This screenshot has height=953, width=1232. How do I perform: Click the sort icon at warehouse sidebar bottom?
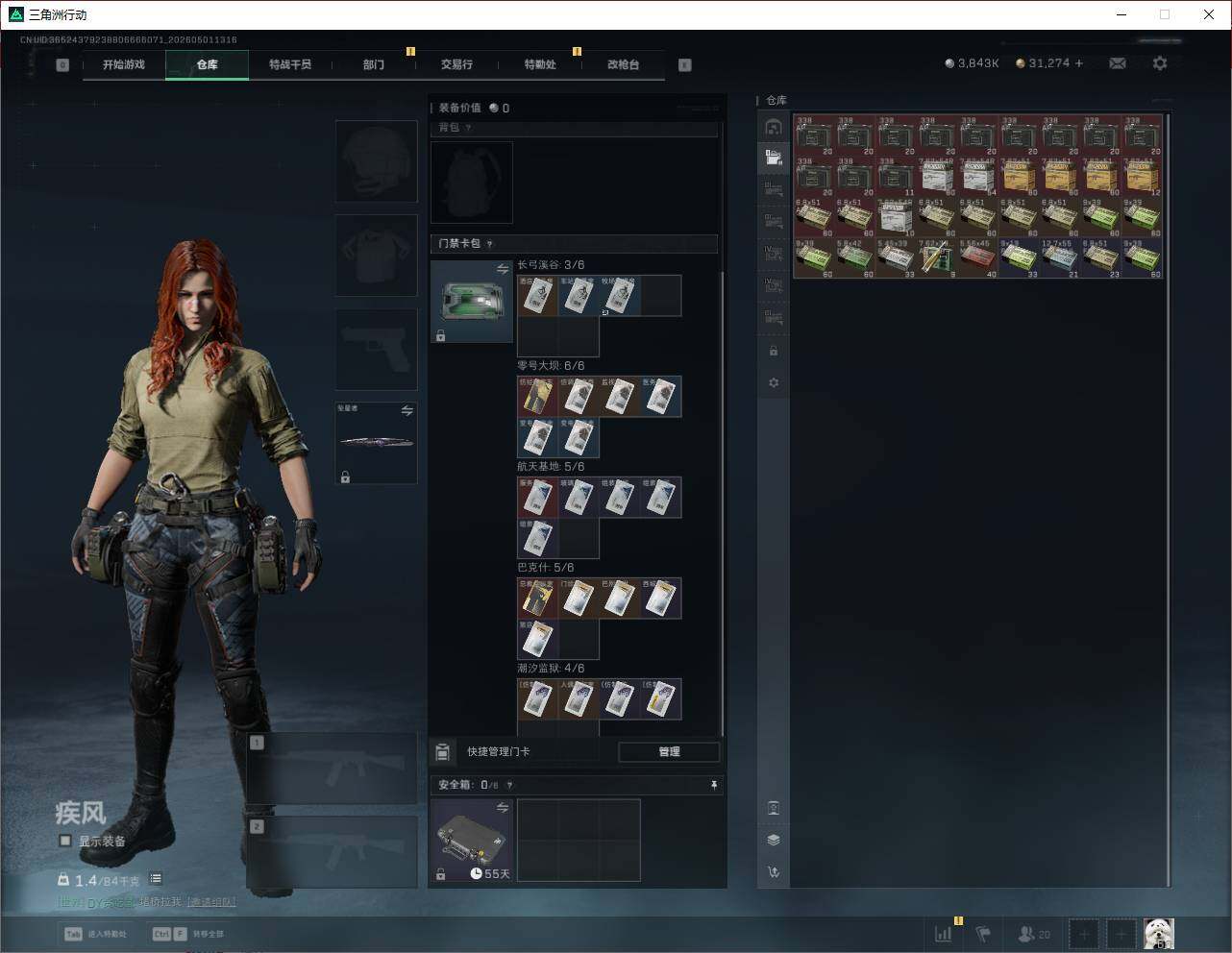click(774, 871)
